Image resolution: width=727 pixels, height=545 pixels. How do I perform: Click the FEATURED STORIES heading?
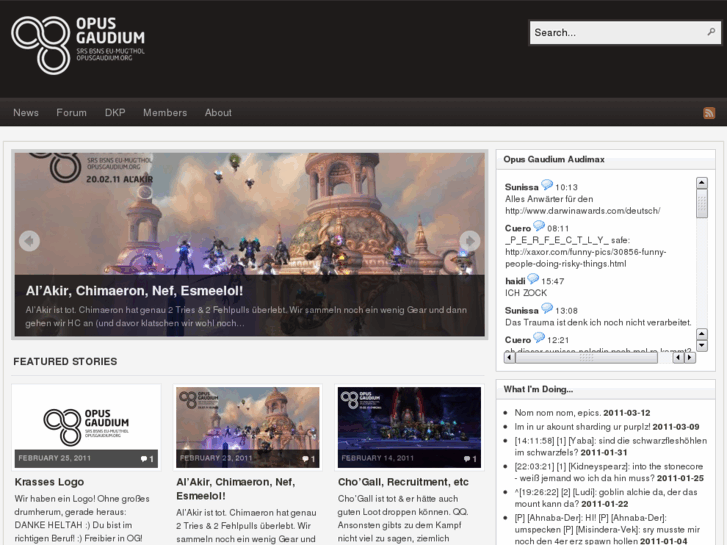tap(65, 361)
